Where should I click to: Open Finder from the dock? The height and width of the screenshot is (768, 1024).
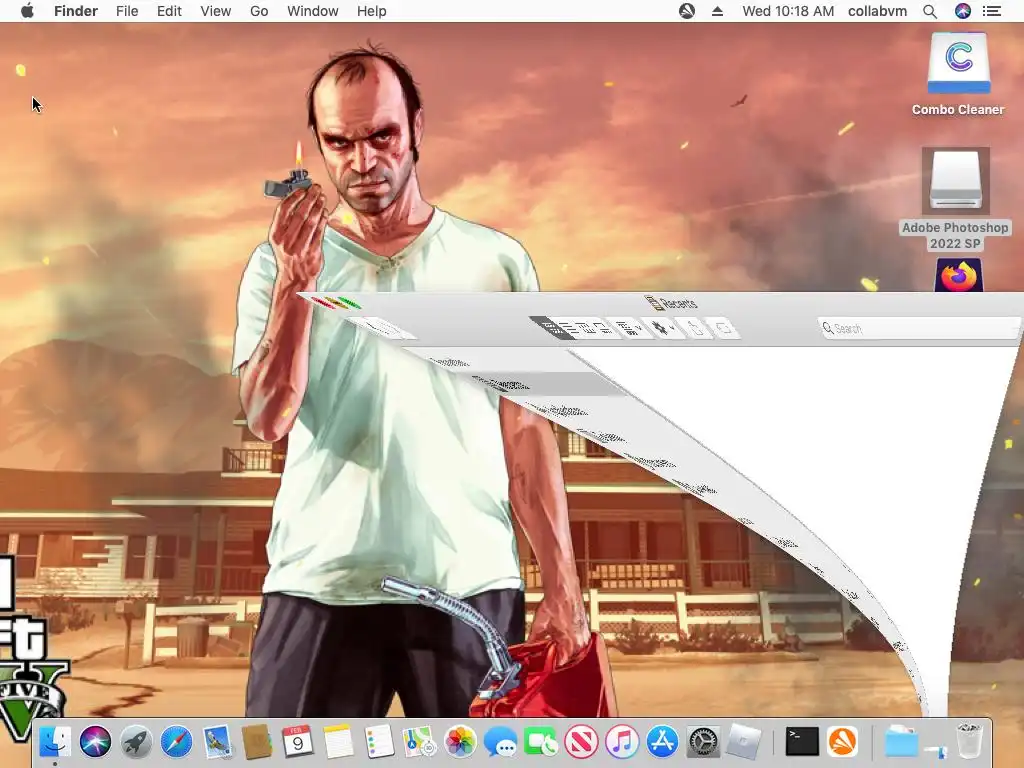(x=55, y=742)
